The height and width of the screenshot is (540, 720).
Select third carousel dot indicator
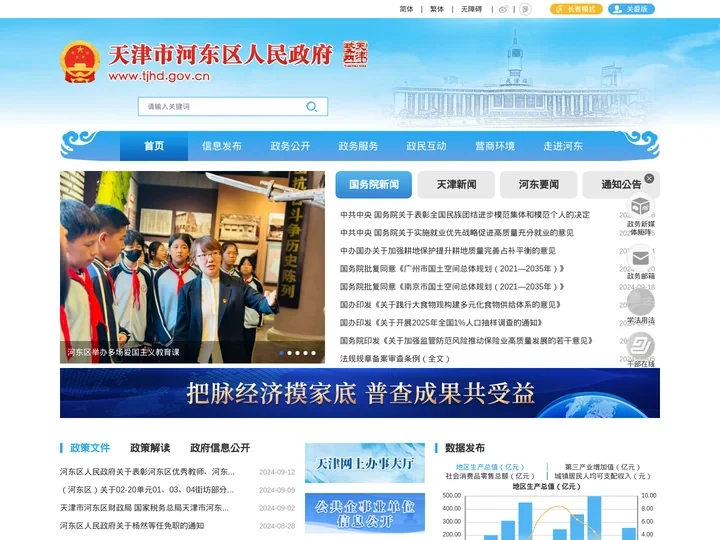tap(298, 353)
